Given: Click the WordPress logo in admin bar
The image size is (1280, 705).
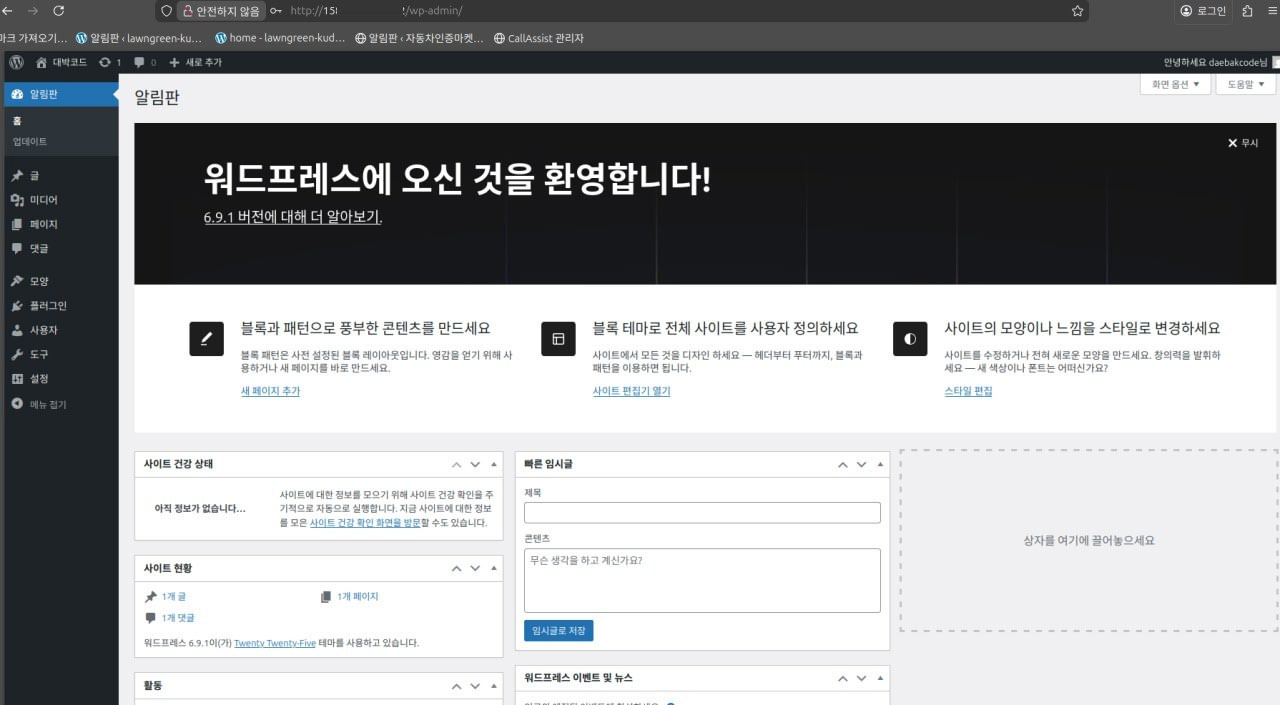Looking at the screenshot, I should [x=17, y=62].
